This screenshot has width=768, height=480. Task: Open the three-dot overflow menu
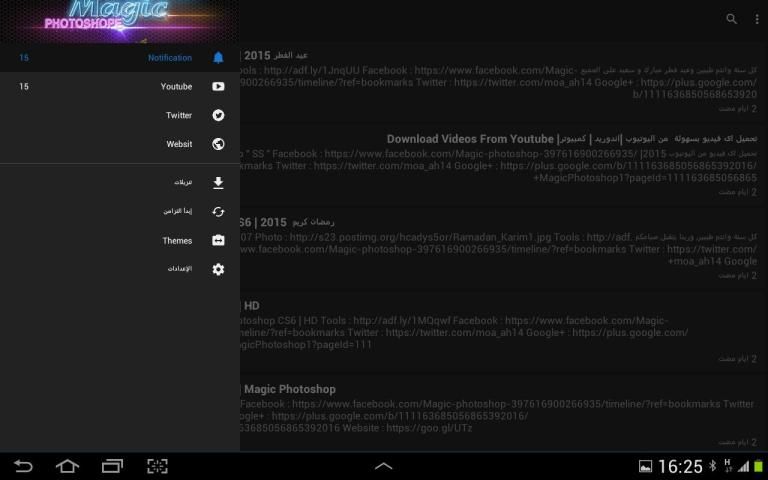pos(756,19)
